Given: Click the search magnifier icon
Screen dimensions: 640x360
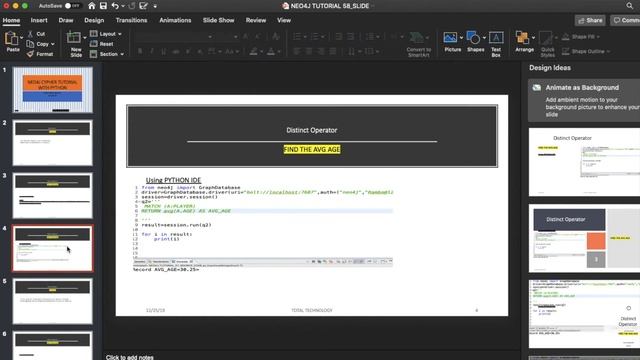Looking at the screenshot, I should pyautogui.click(x=630, y=6).
